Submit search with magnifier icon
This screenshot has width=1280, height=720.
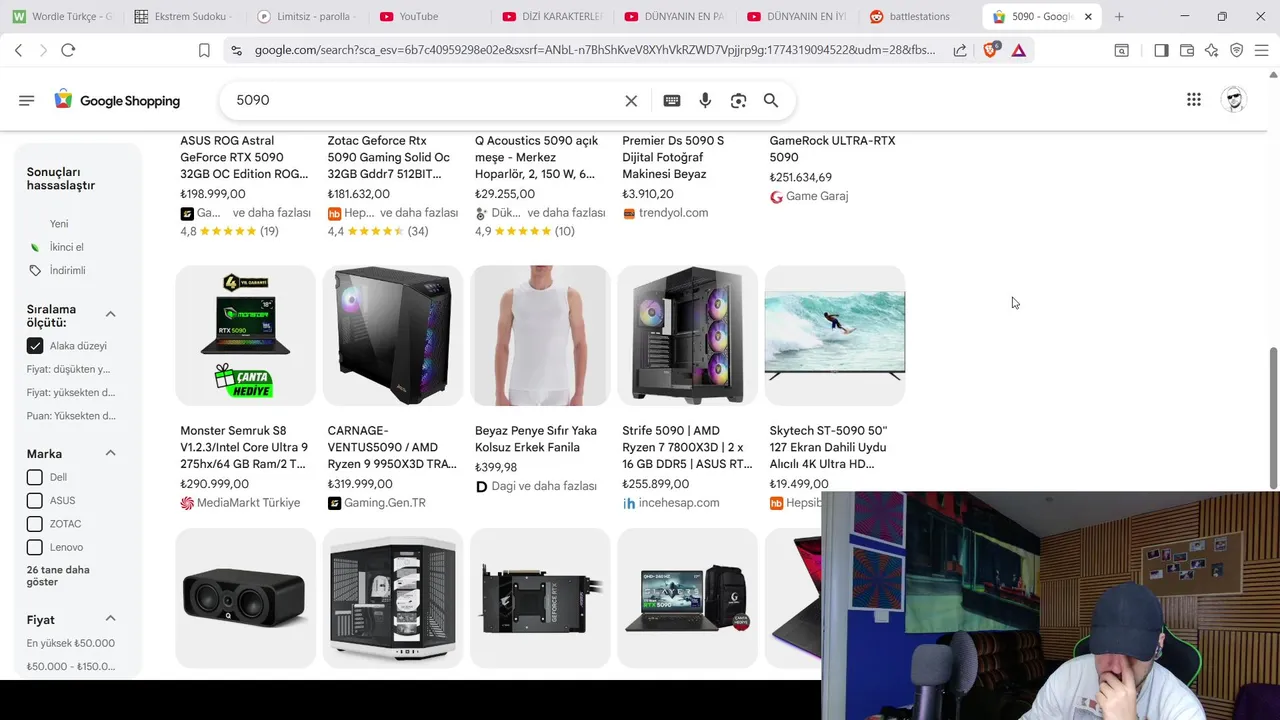(x=771, y=100)
